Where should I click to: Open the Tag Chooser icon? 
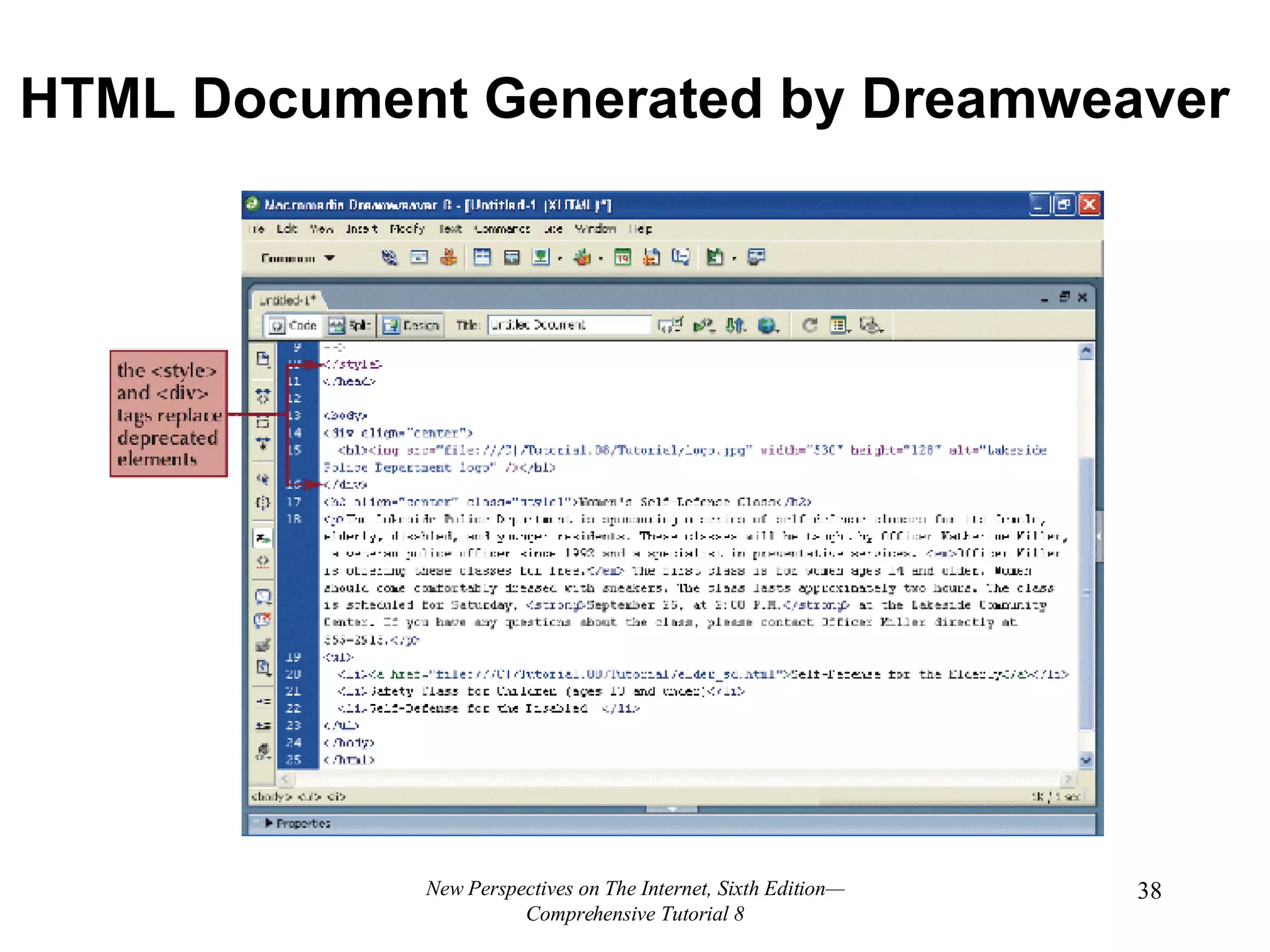tap(757, 257)
